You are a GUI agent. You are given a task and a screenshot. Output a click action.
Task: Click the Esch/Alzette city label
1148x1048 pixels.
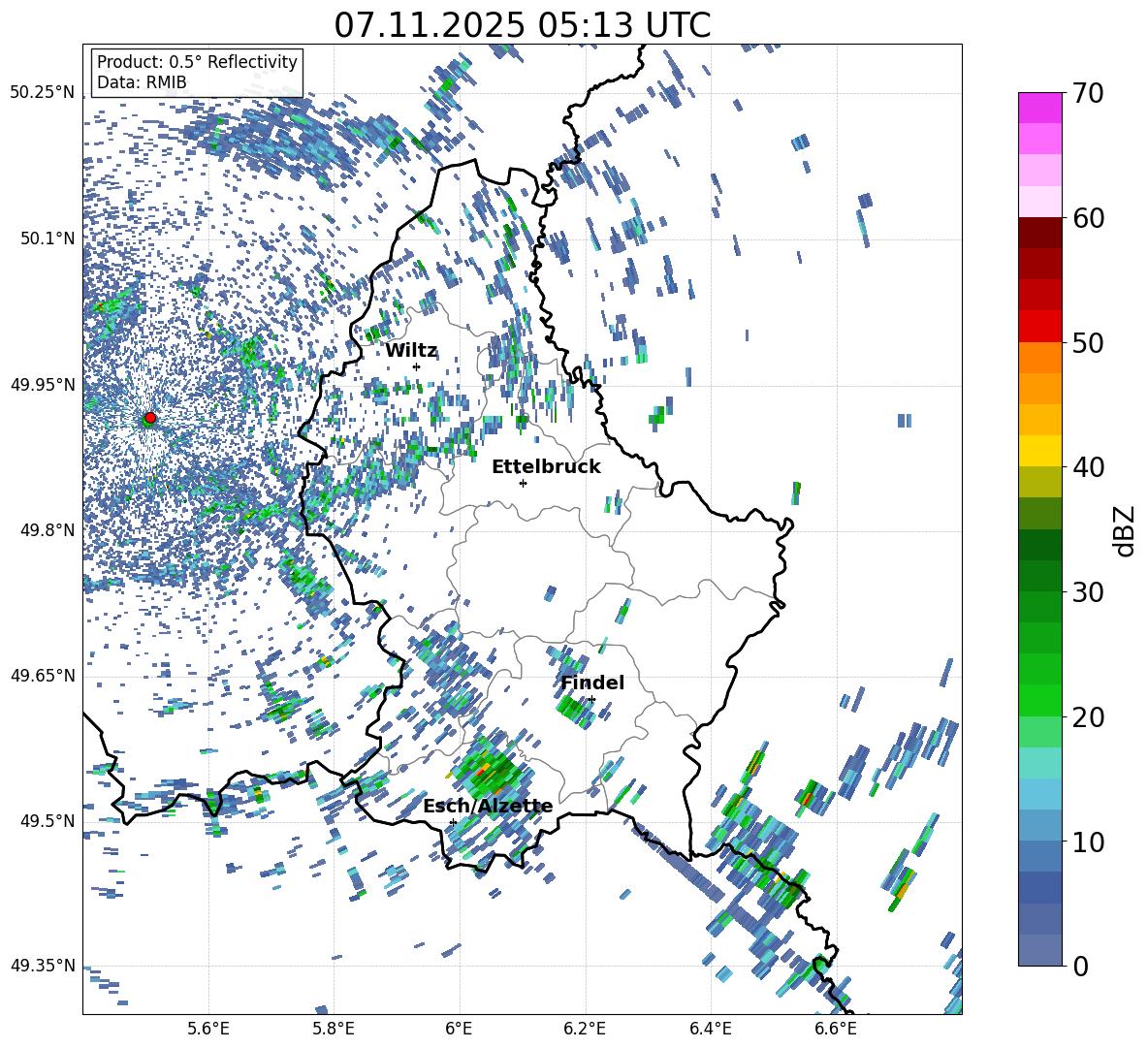[x=488, y=806]
